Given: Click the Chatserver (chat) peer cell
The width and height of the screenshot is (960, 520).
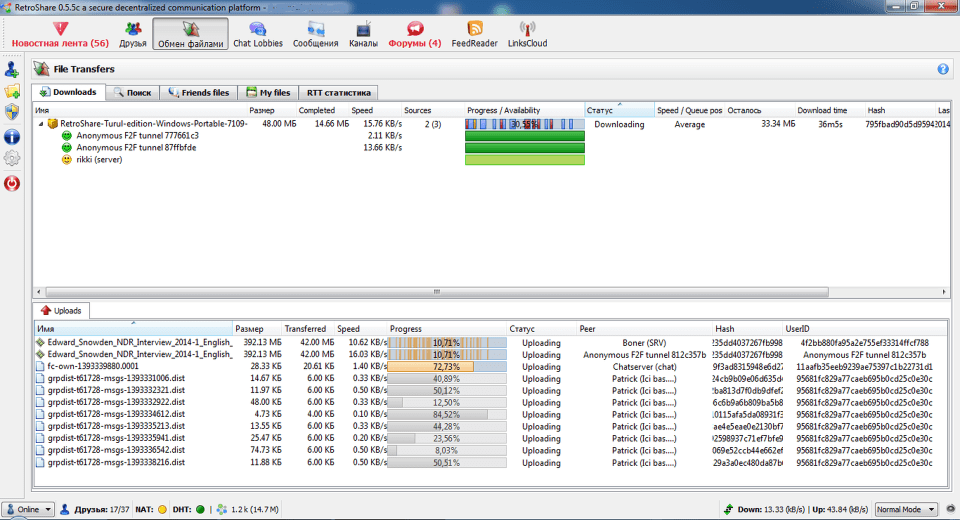Looking at the screenshot, I should [x=644, y=367].
